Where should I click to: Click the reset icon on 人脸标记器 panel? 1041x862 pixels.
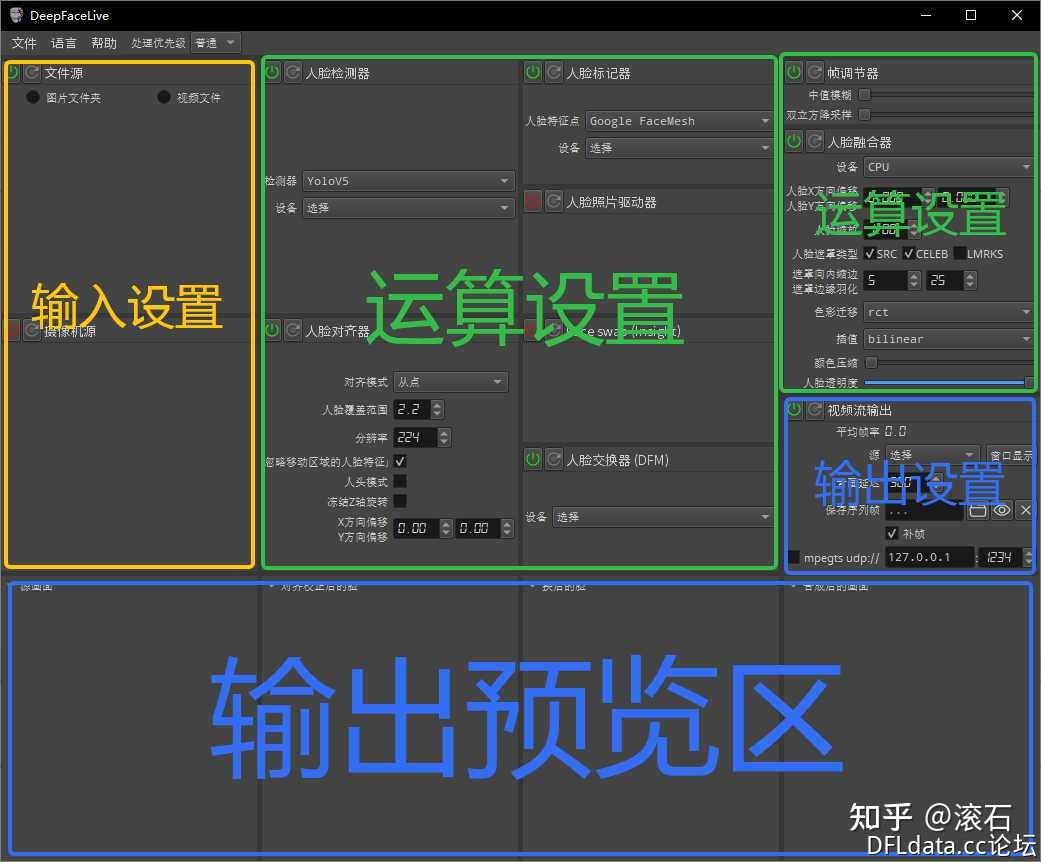coord(554,72)
